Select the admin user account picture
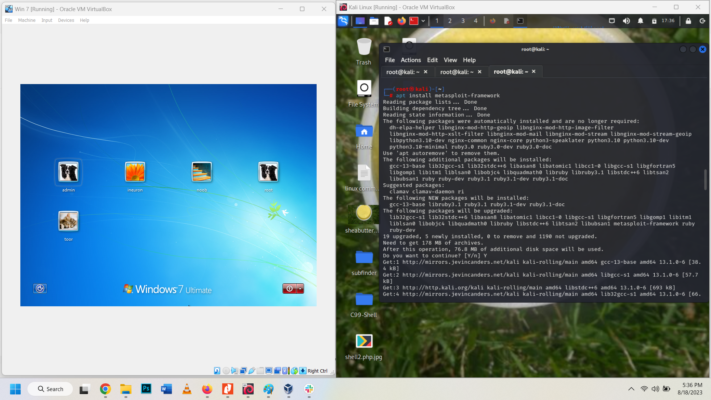 click(x=68, y=172)
